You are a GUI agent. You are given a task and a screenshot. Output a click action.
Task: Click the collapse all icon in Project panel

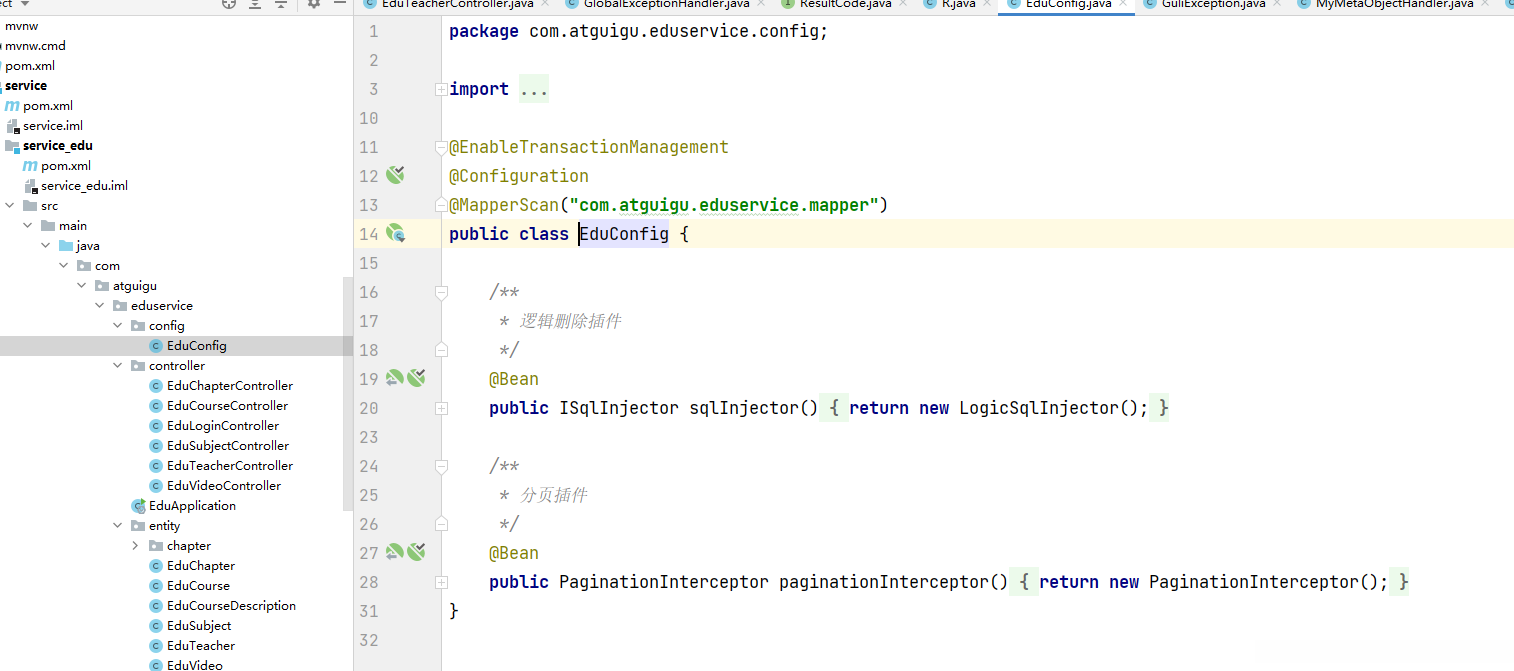coord(281,4)
